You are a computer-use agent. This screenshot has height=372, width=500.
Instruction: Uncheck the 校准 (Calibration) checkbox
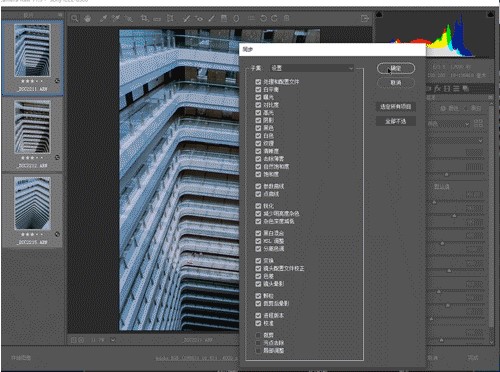coord(258,323)
